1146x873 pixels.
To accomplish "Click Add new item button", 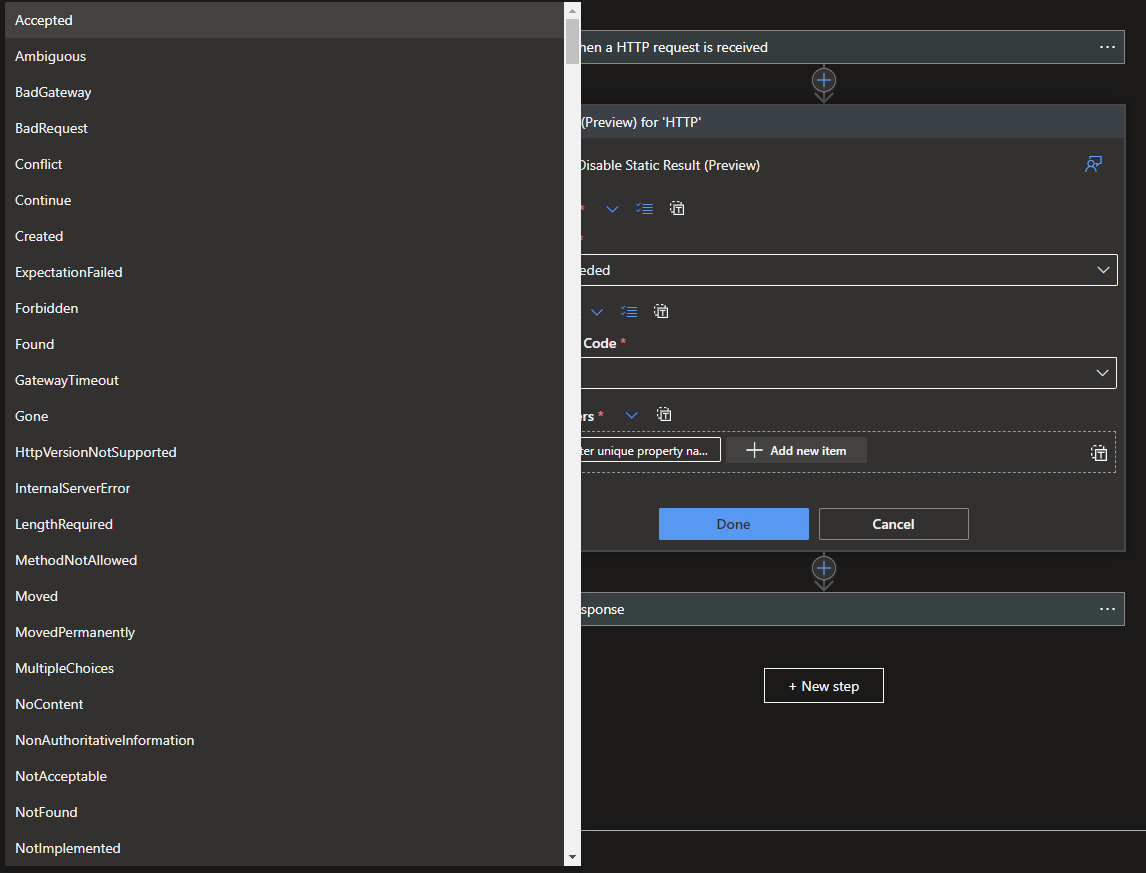I will tap(797, 450).
